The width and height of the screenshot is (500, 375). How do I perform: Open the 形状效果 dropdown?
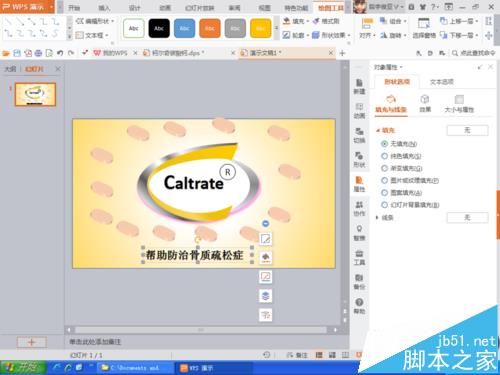pyautogui.click(x=332, y=35)
